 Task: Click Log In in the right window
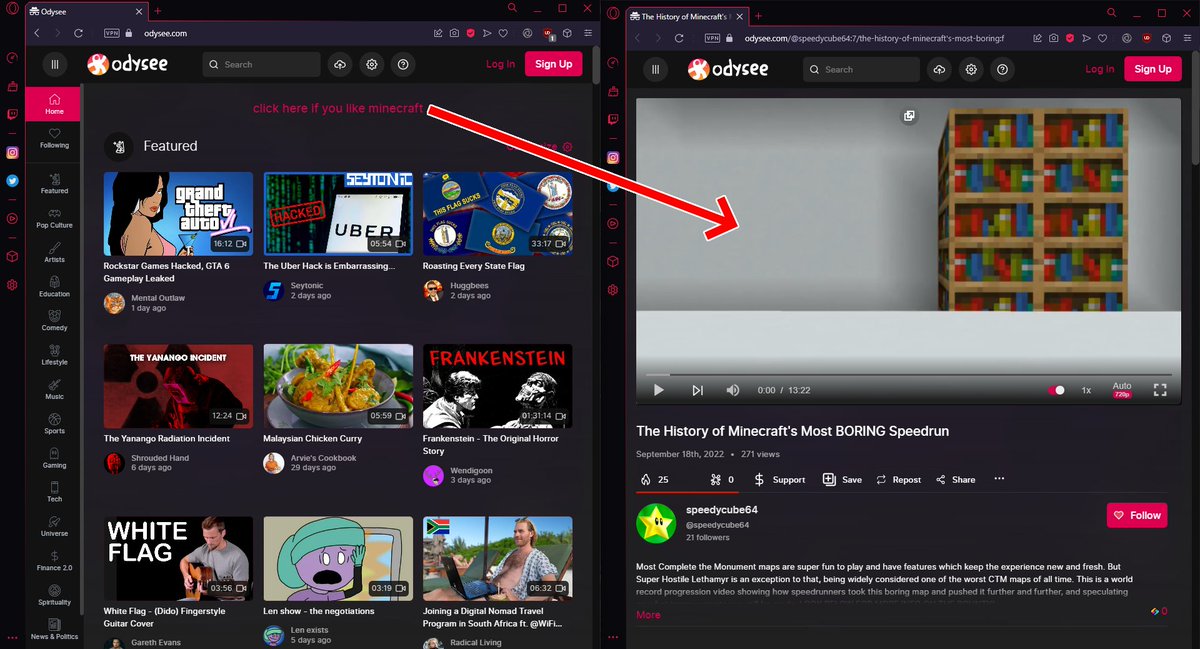1099,69
